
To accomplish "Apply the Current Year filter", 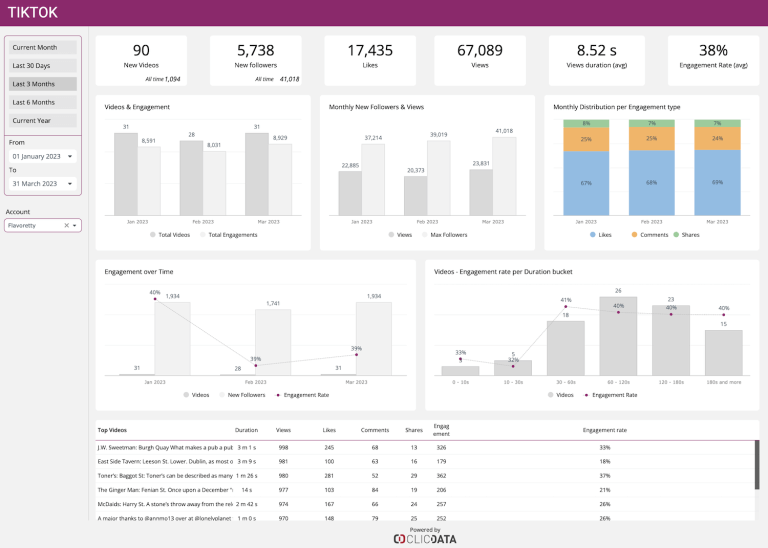I will [43, 120].
